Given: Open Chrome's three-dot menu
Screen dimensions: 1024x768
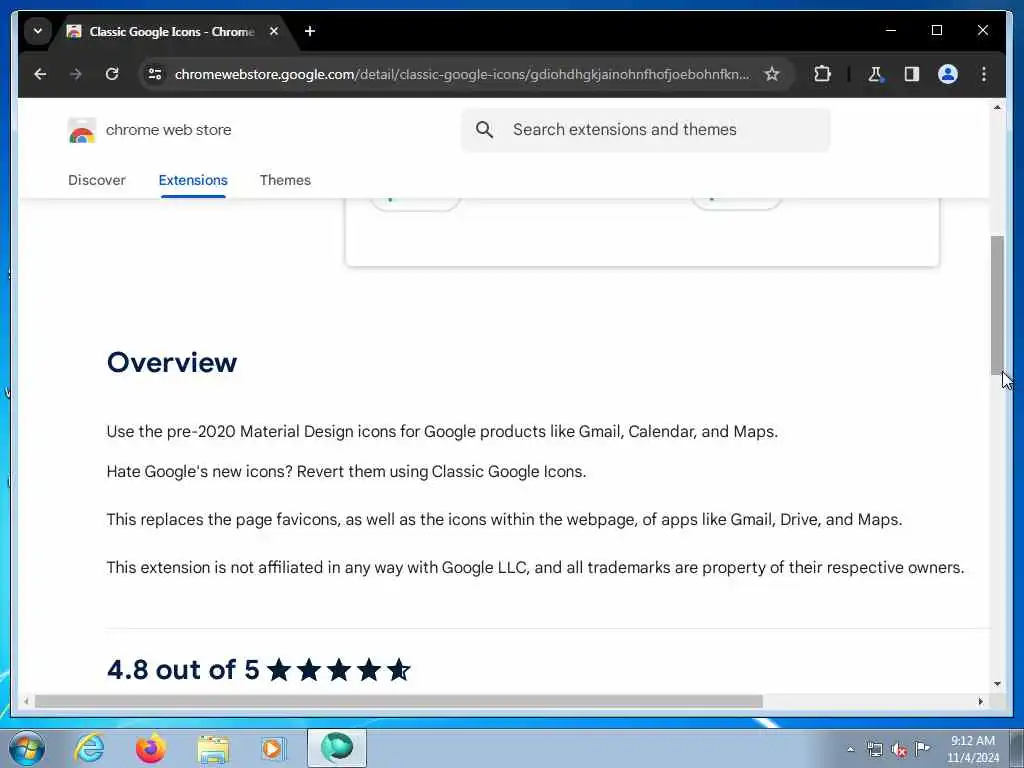Looking at the screenshot, I should pos(984,74).
